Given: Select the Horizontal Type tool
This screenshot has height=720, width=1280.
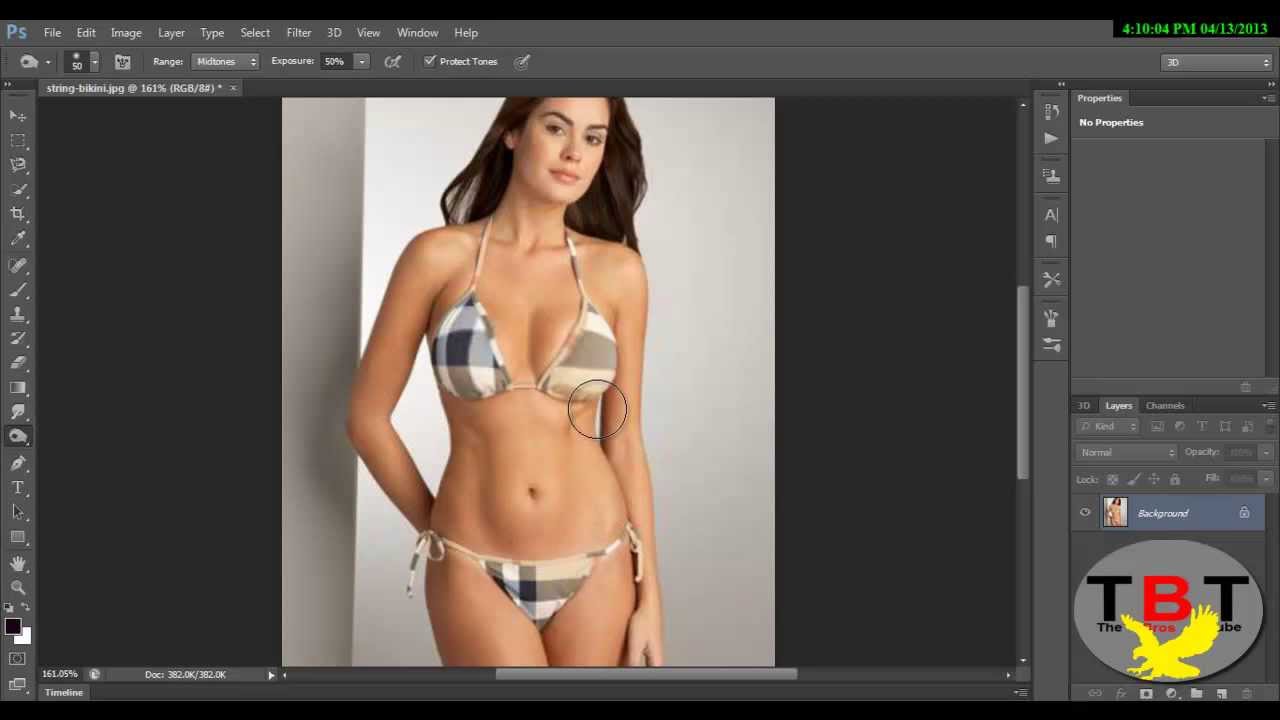Looking at the screenshot, I should tap(18, 488).
